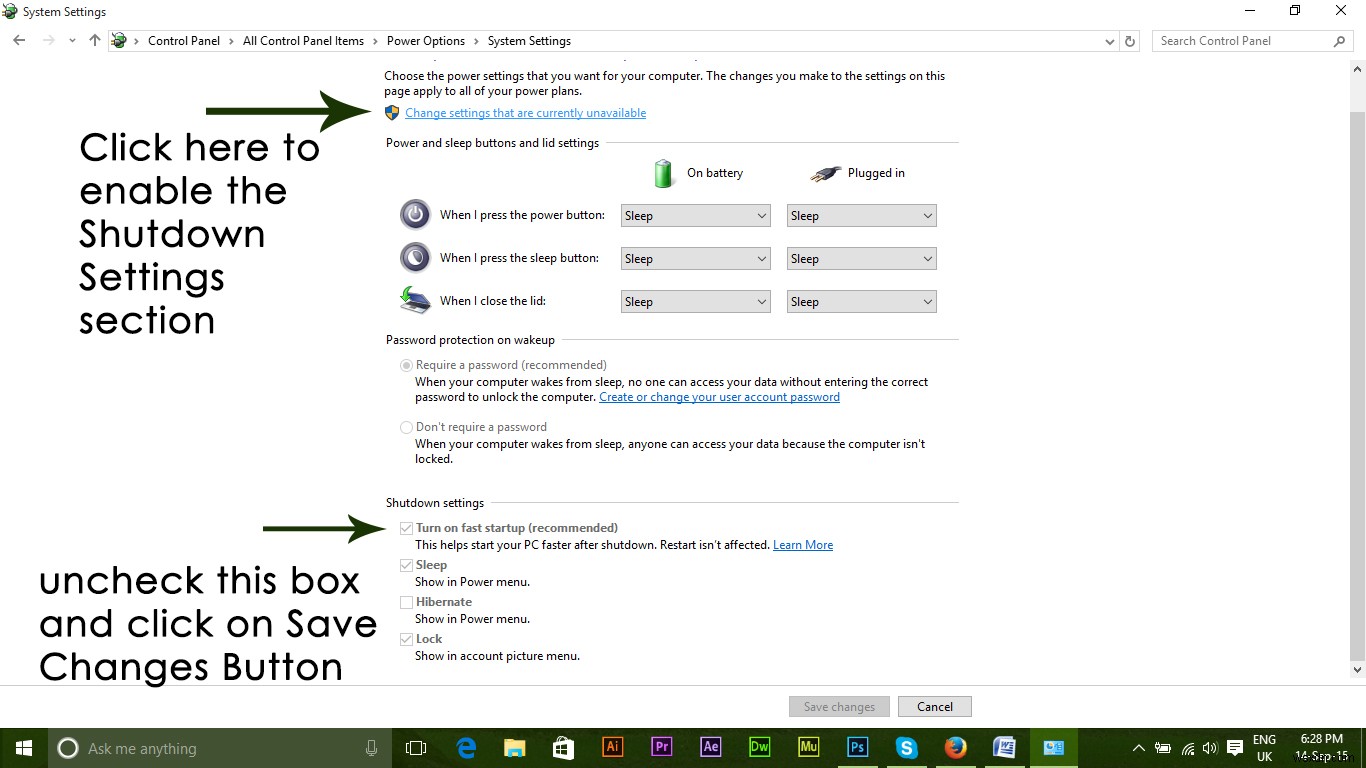This screenshot has height=768, width=1366.
Task: Go to Control Panel breadcrumb
Action: 184,41
